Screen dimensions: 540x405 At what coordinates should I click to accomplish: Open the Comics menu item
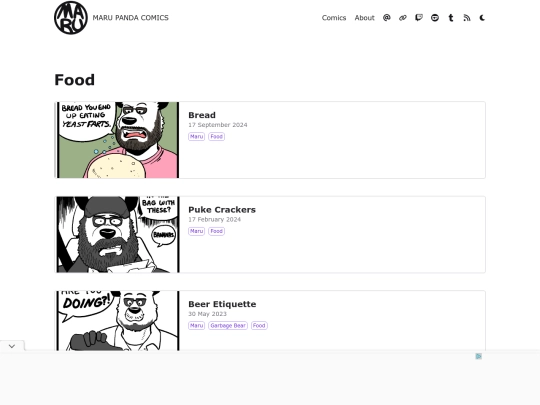[334, 18]
